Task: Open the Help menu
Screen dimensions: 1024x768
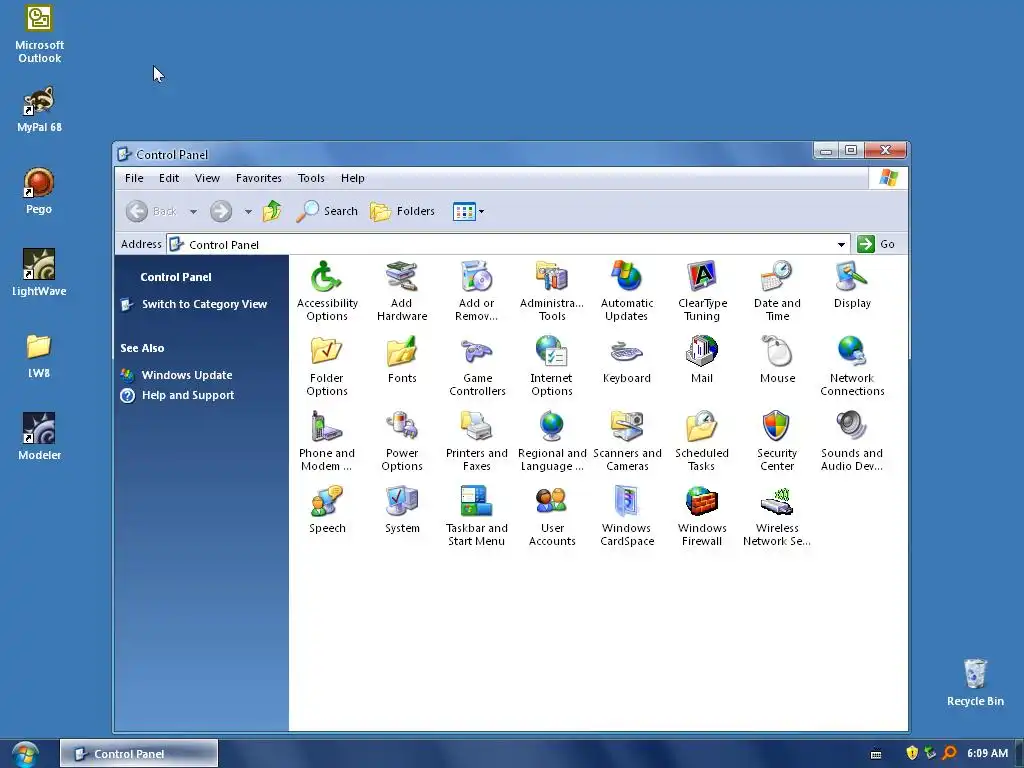Action: click(x=353, y=178)
